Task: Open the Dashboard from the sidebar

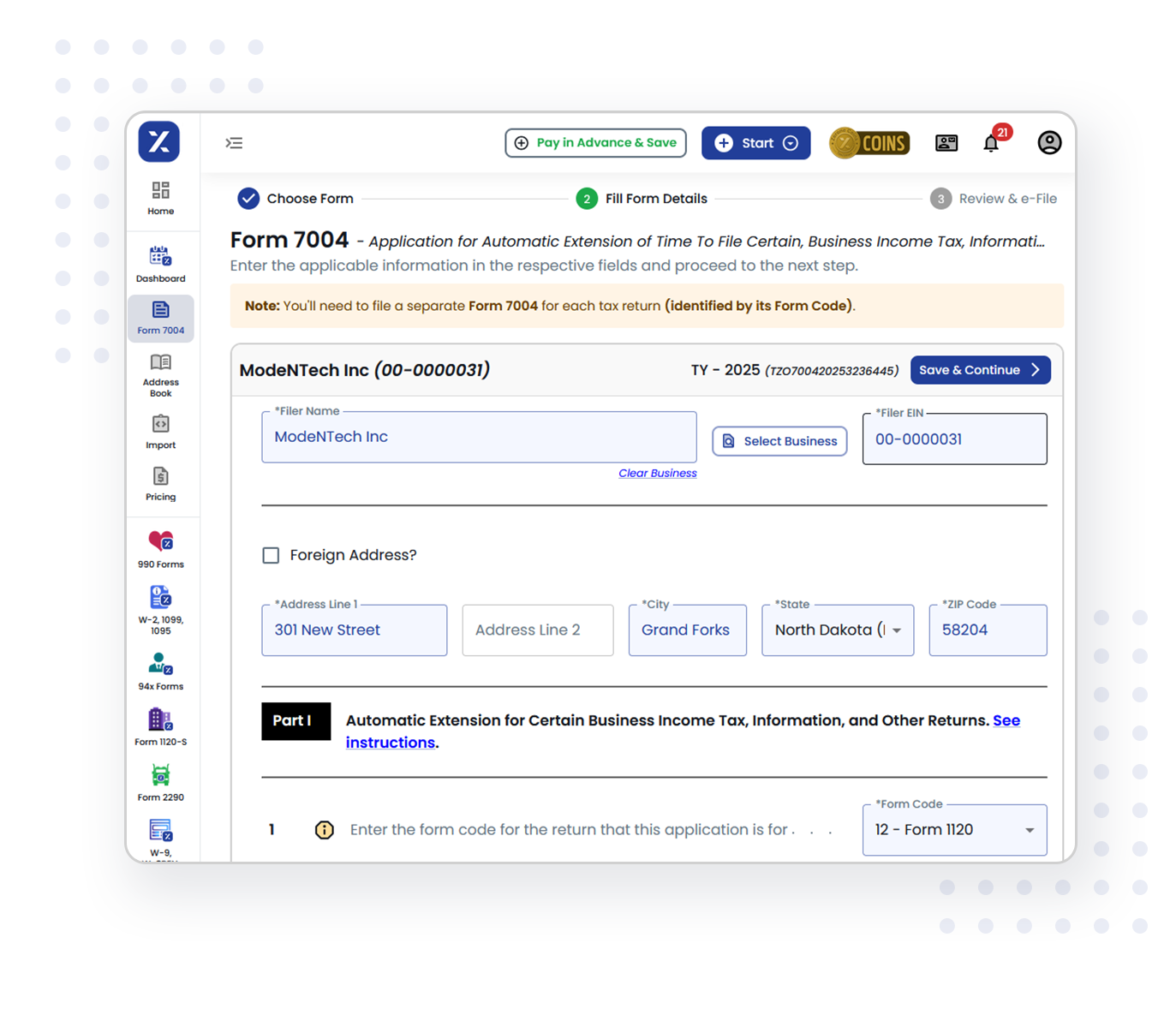Action: (x=160, y=262)
